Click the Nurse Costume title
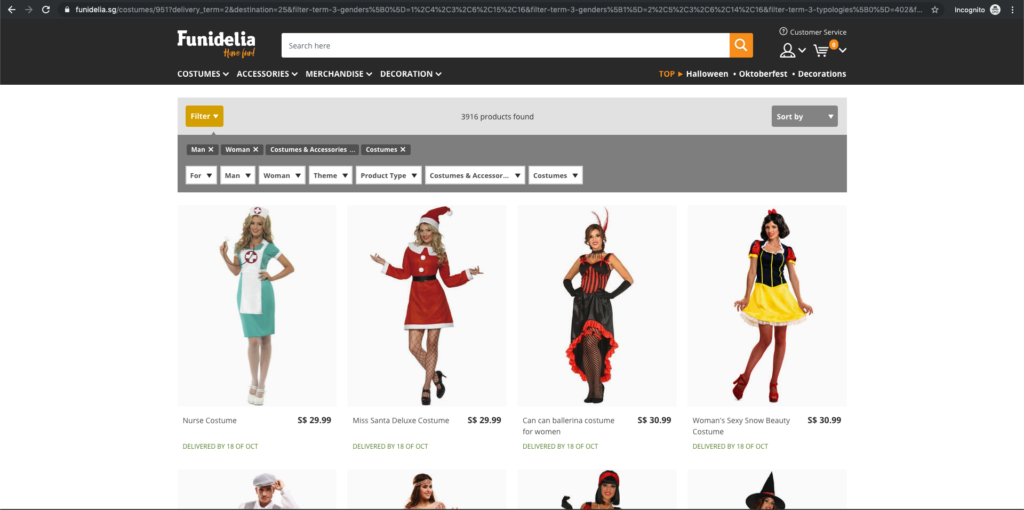This screenshot has width=1024, height=510. click(x=210, y=421)
